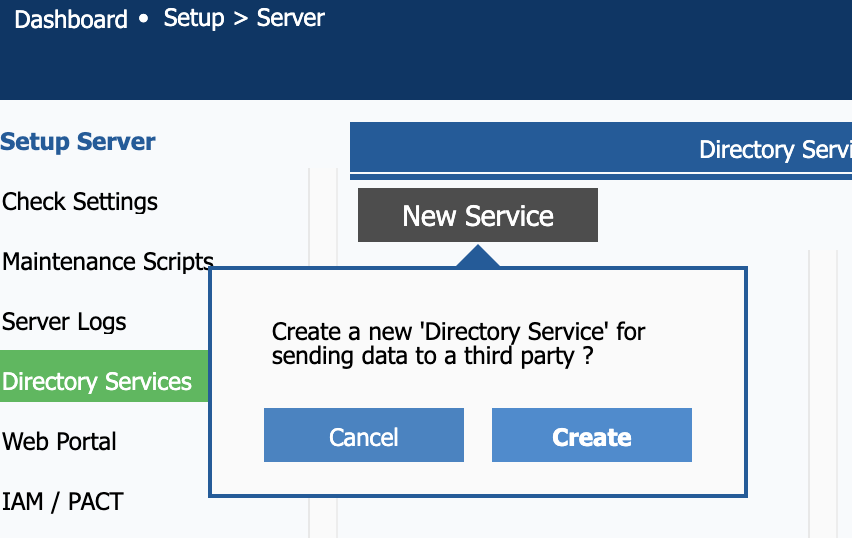Click the Setup breadcrumb link
The height and width of the screenshot is (538, 852).
click(193, 18)
